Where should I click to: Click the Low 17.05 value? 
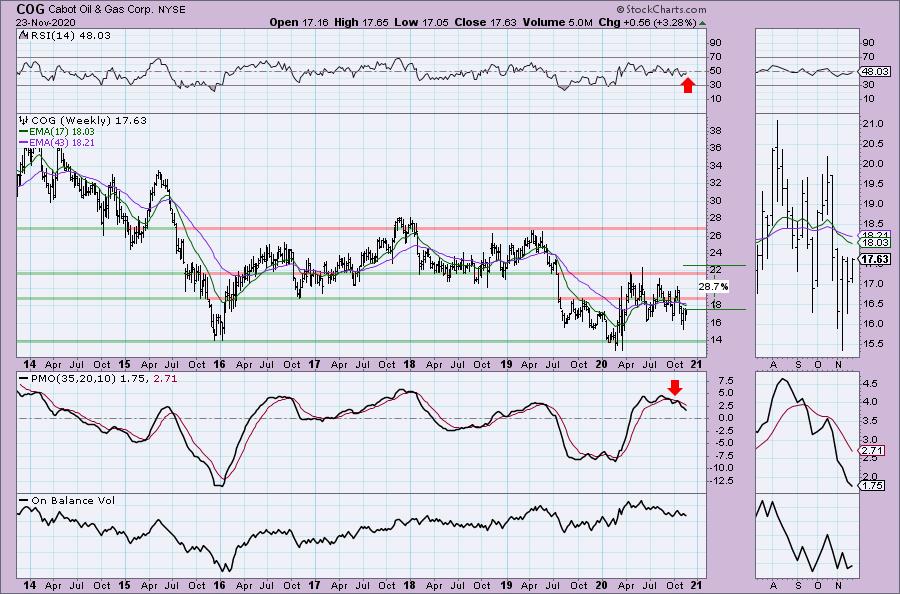coord(422,22)
